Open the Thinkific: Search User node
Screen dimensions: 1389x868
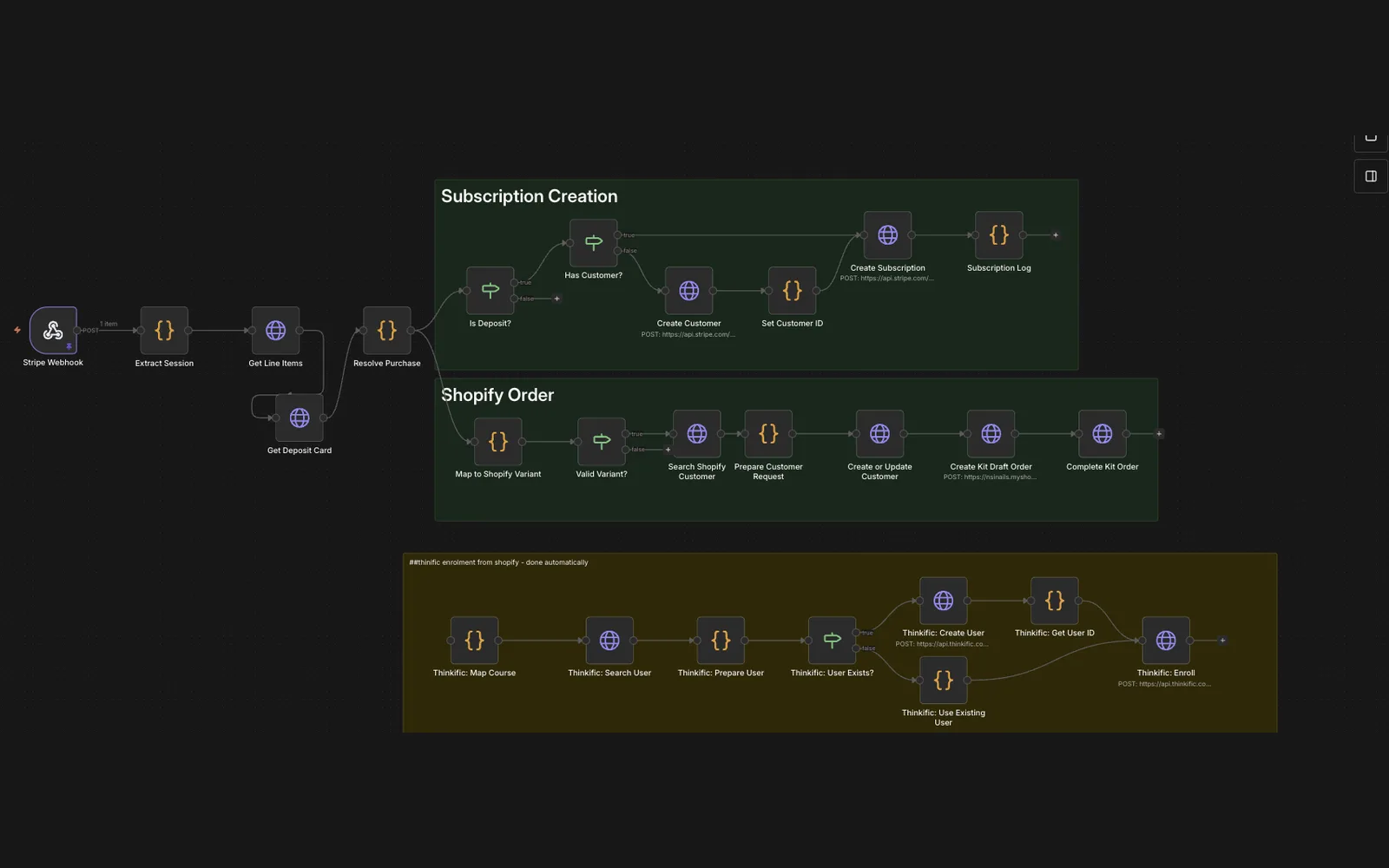609,641
